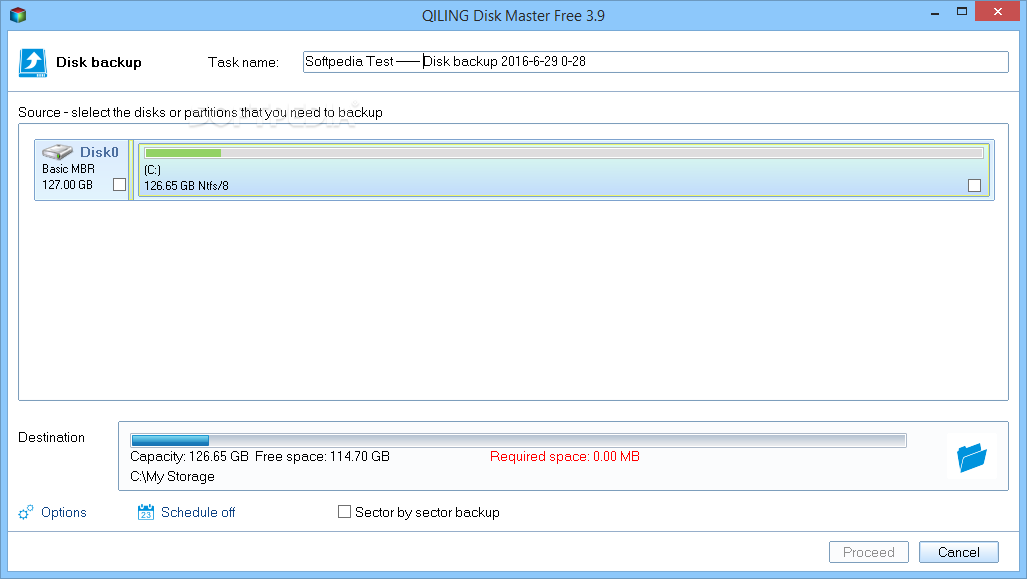Maximize the QILING Disk Master window
1027x579 pixels.
tap(962, 12)
